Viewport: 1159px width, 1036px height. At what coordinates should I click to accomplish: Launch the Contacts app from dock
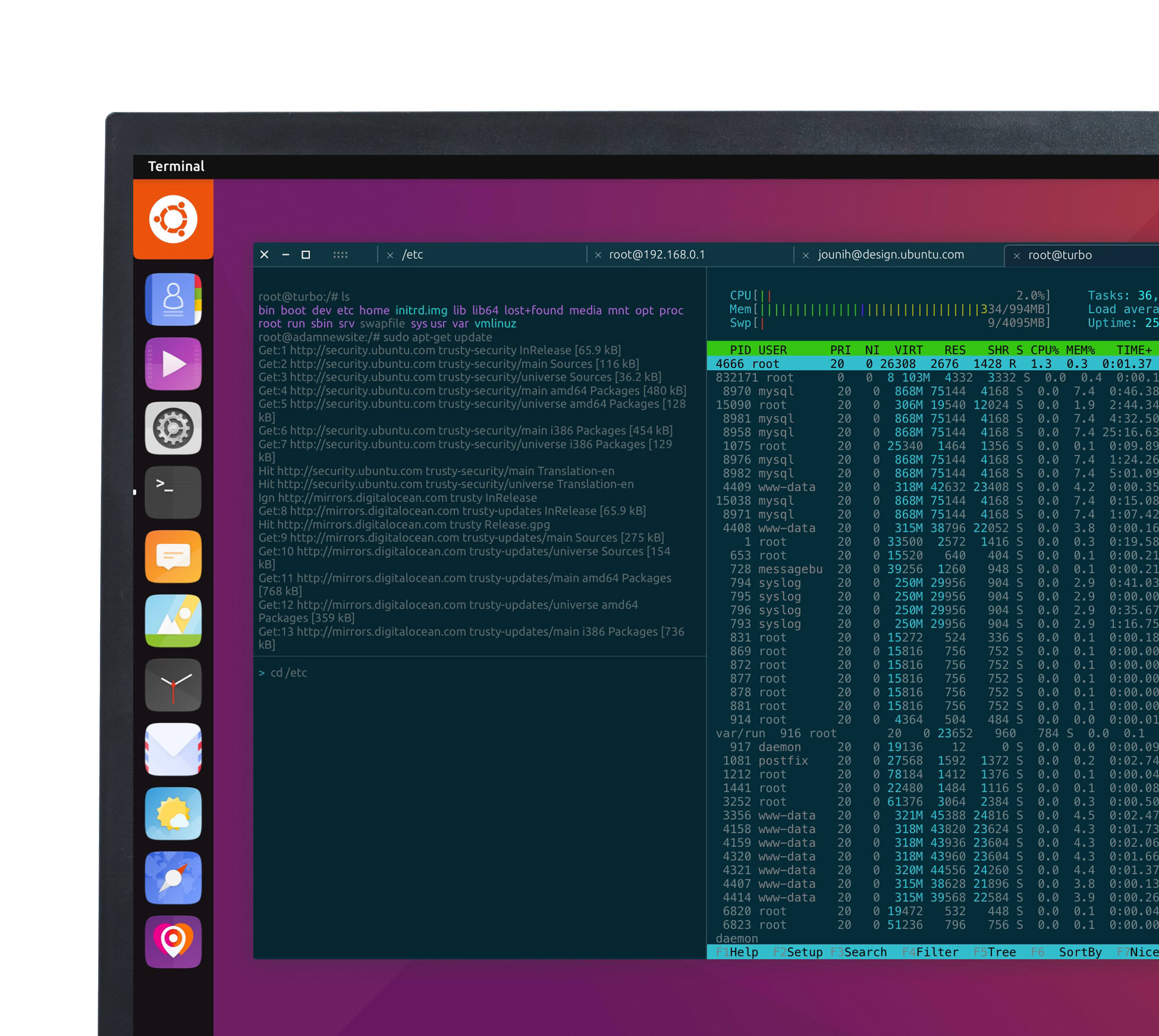173,299
